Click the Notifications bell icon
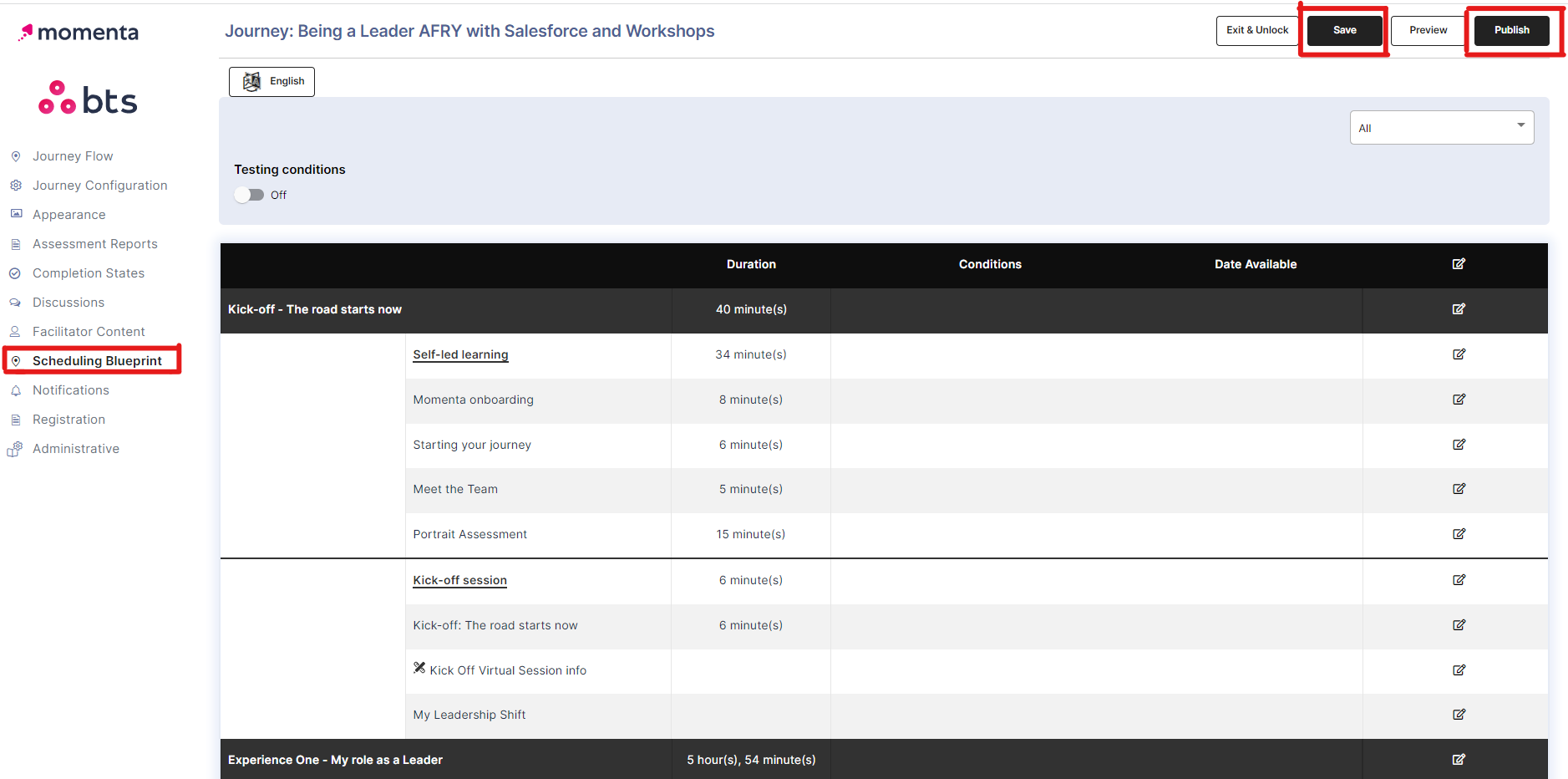This screenshot has height=779, width=1568. pyautogui.click(x=15, y=390)
